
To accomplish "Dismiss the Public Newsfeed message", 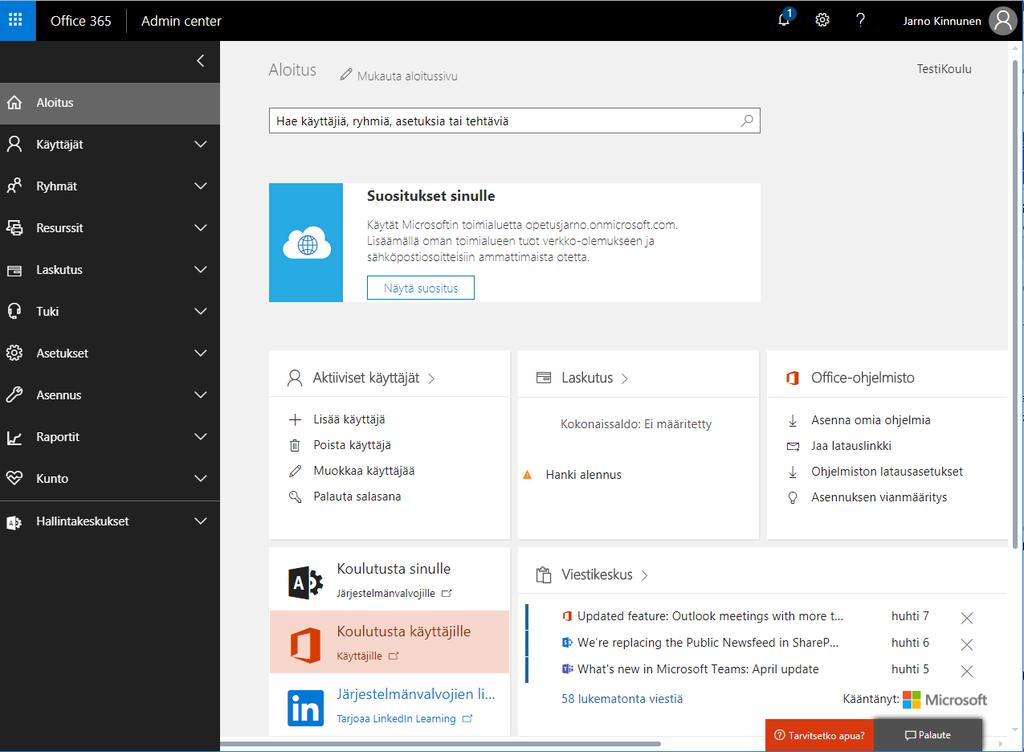I will [967, 644].
